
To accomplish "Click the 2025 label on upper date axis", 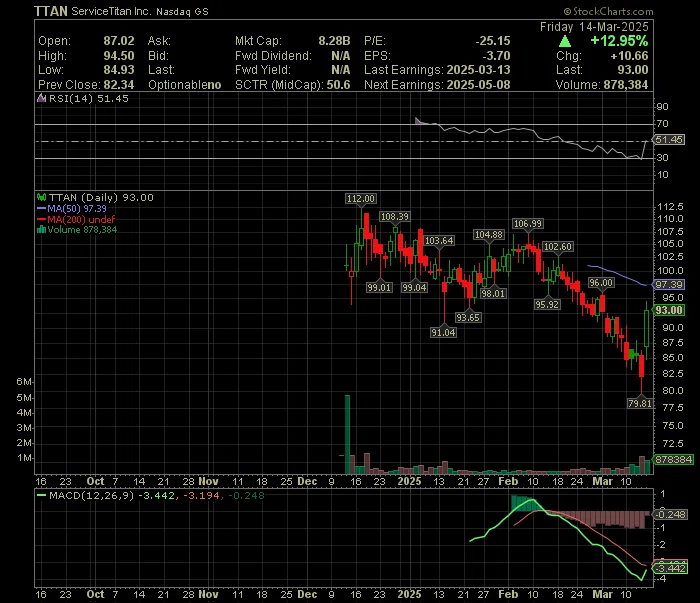I will coord(409,481).
